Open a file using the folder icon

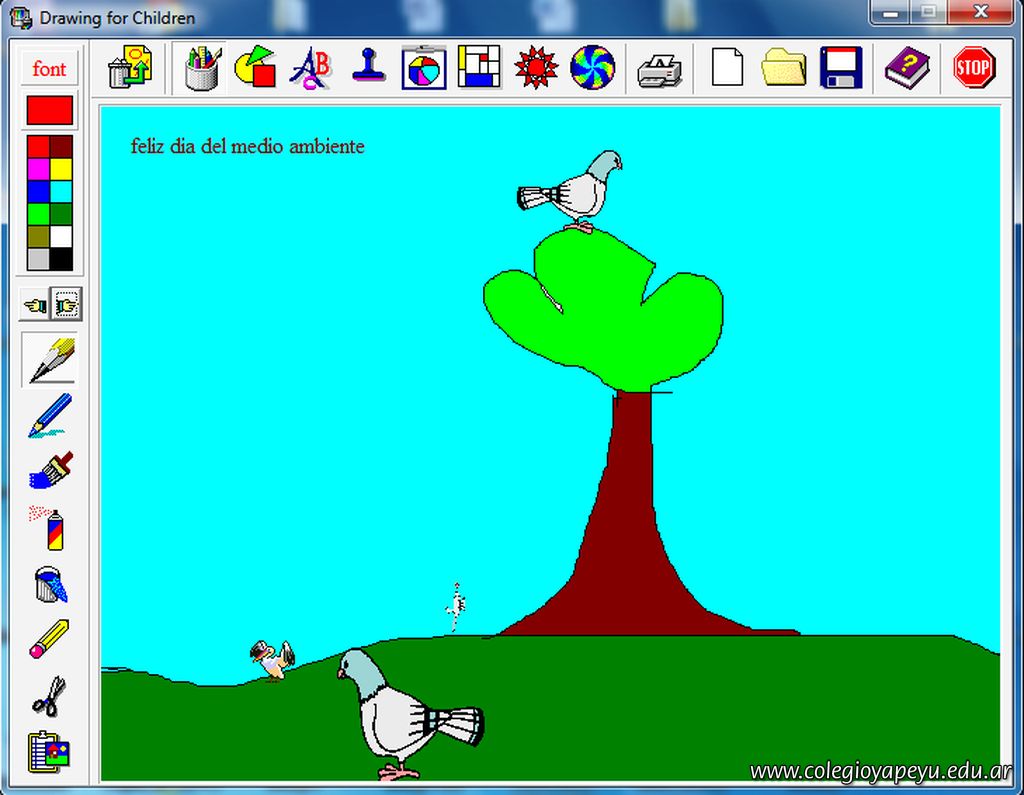coord(783,68)
